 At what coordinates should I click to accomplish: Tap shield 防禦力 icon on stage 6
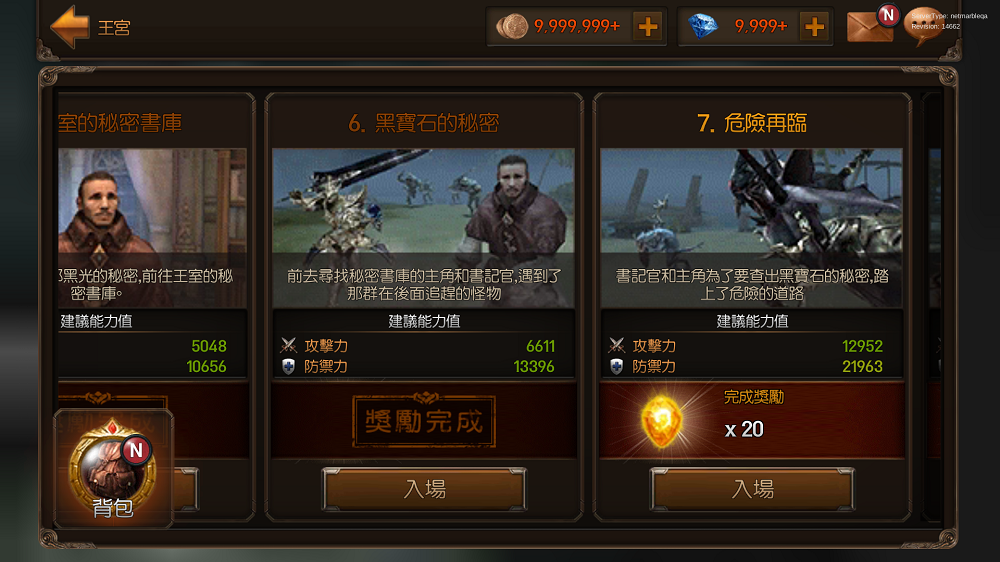click(288, 366)
